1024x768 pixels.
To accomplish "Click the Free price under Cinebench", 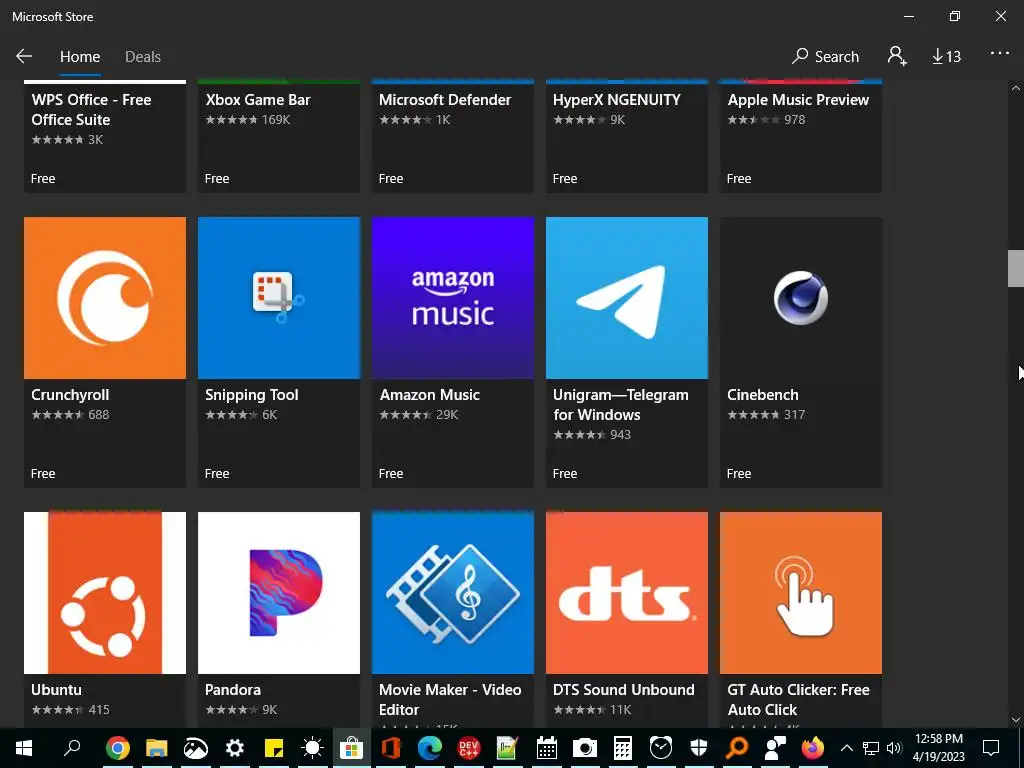I will point(739,473).
